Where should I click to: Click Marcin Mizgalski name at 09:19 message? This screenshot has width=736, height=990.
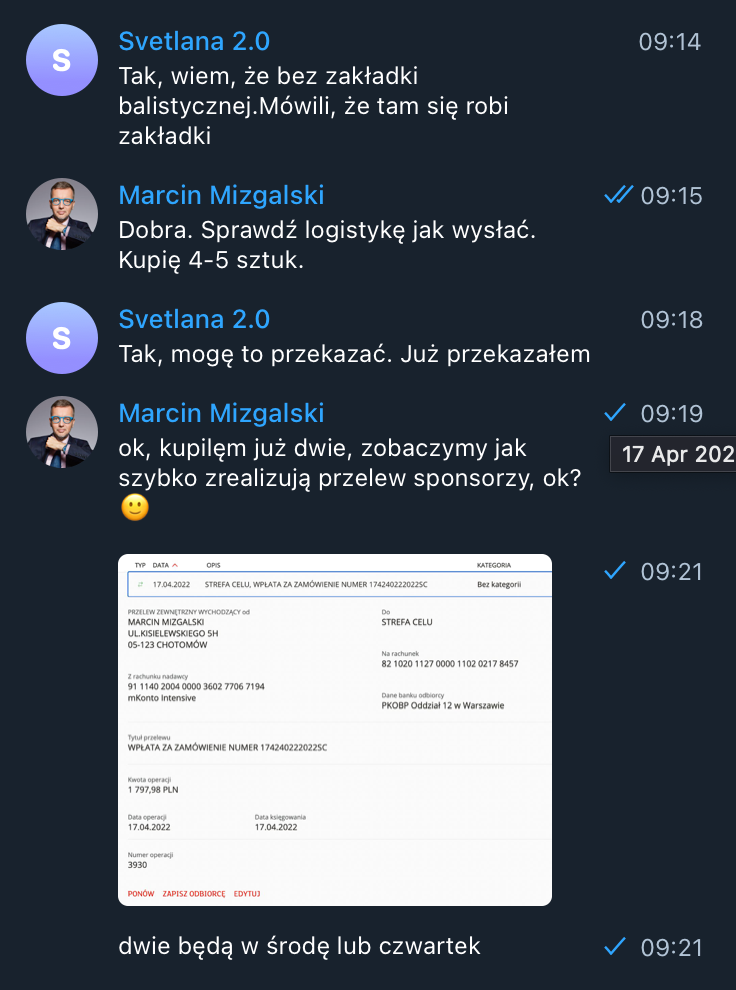(x=222, y=414)
